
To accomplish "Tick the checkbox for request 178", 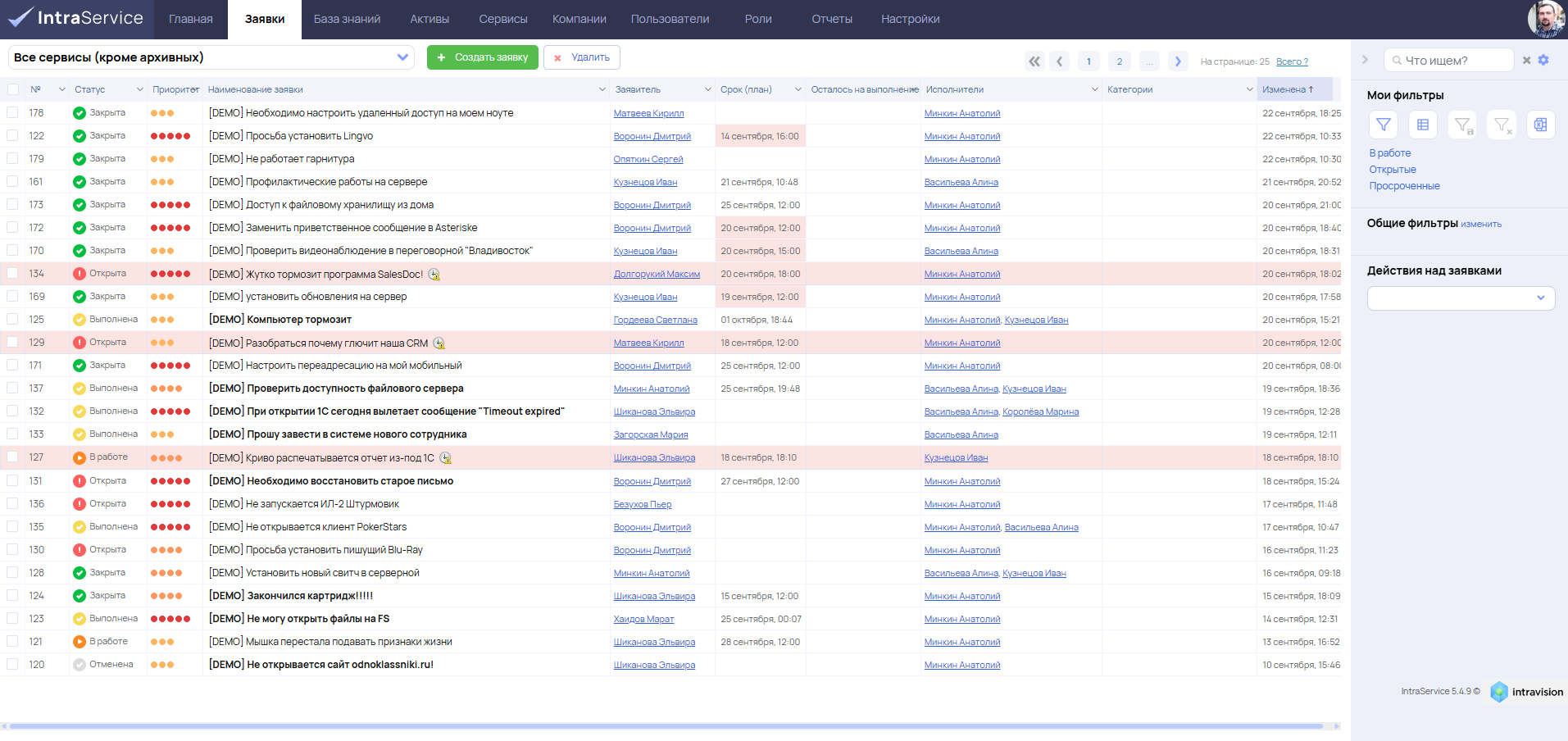I will [12, 113].
